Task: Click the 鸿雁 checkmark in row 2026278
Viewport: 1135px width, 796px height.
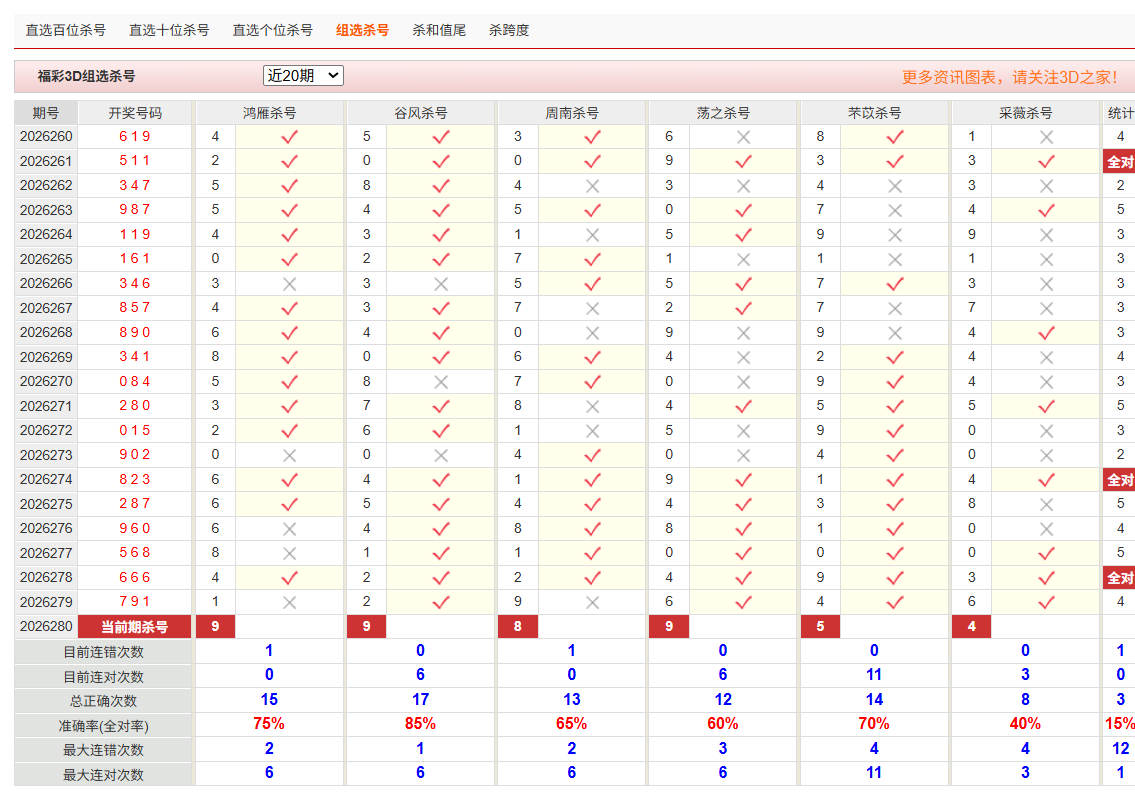Action: [x=290, y=578]
